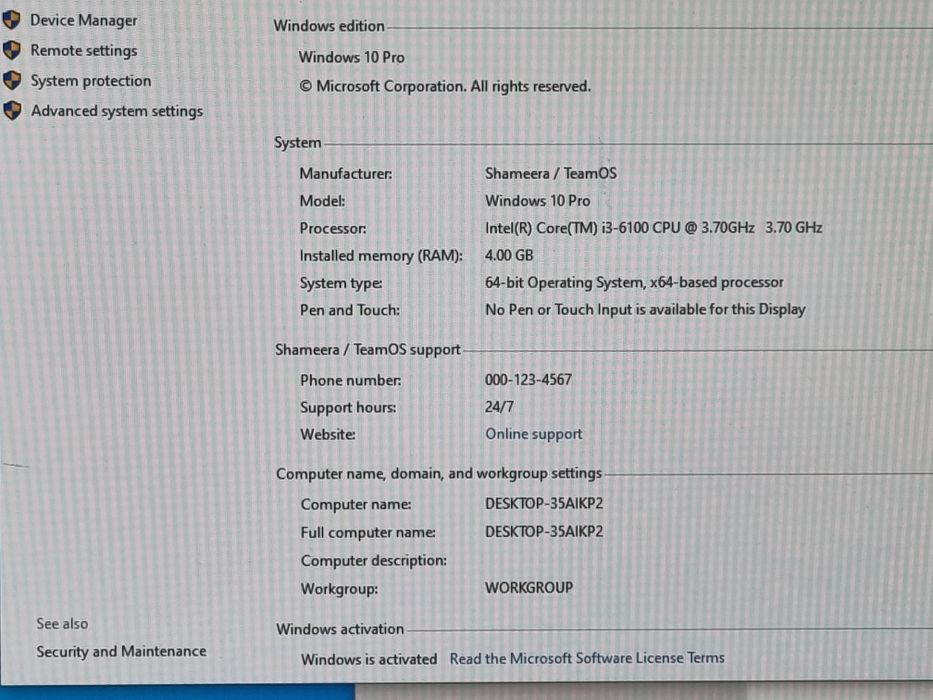
Task: Click the See also heading
Action: (62, 624)
